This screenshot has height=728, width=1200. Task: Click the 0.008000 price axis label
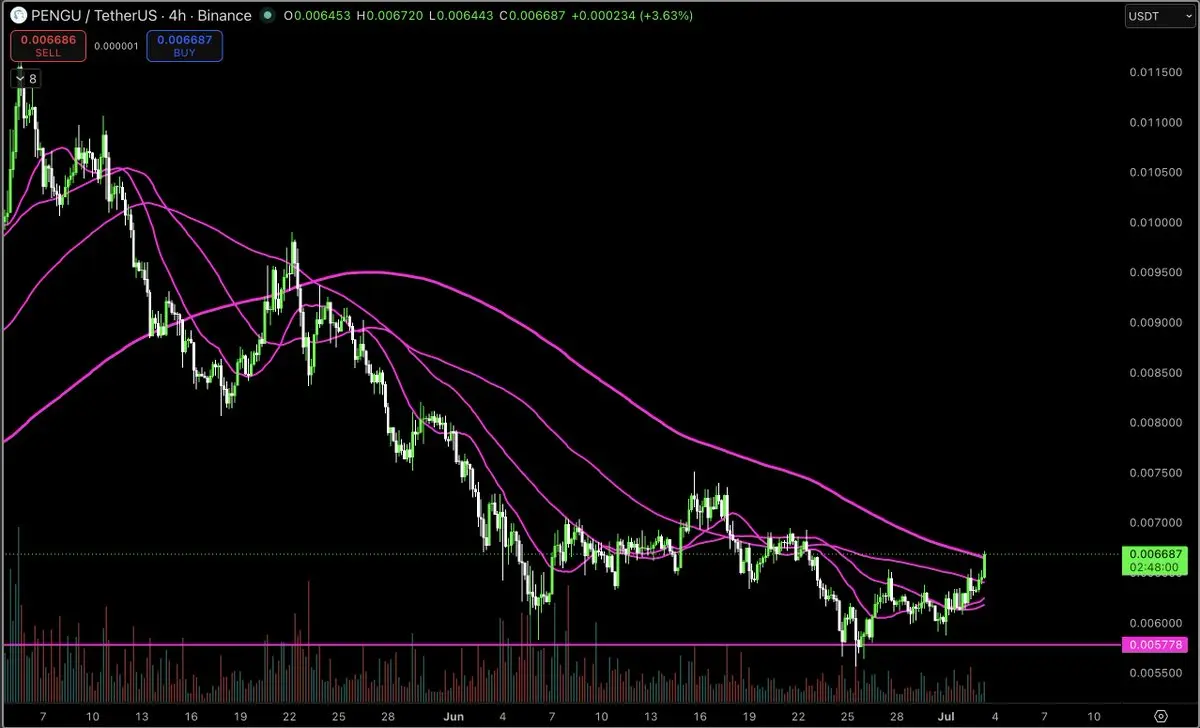(1155, 422)
